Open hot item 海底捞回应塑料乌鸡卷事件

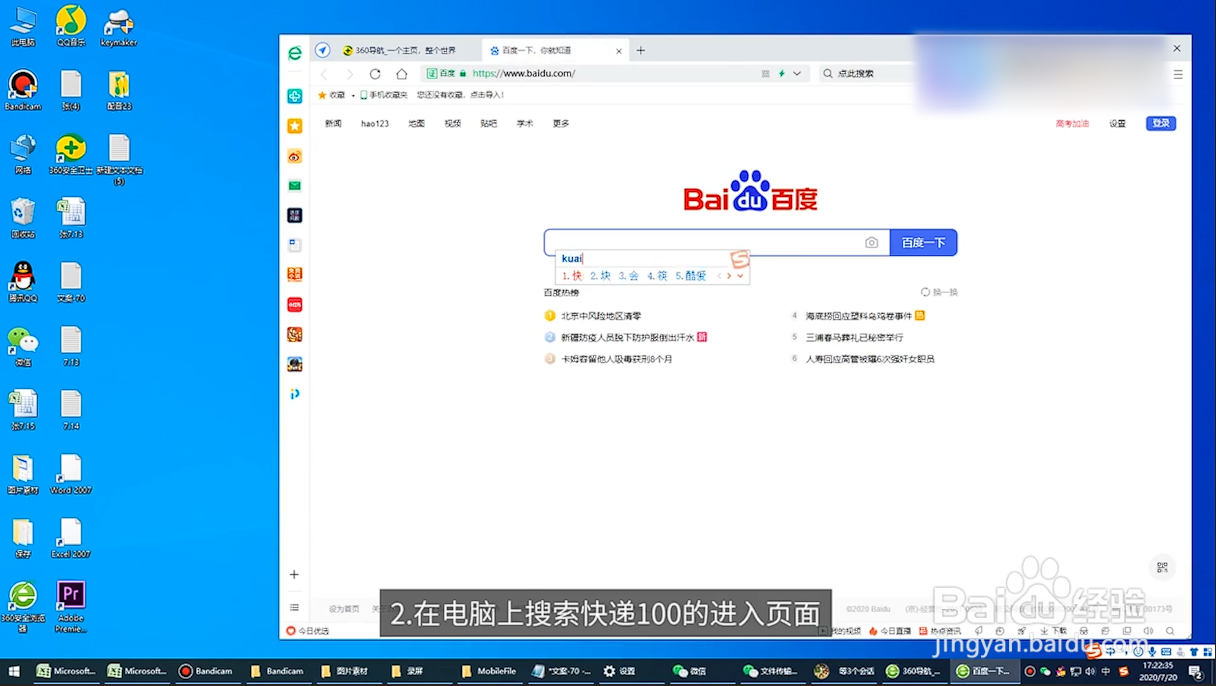tap(859, 316)
